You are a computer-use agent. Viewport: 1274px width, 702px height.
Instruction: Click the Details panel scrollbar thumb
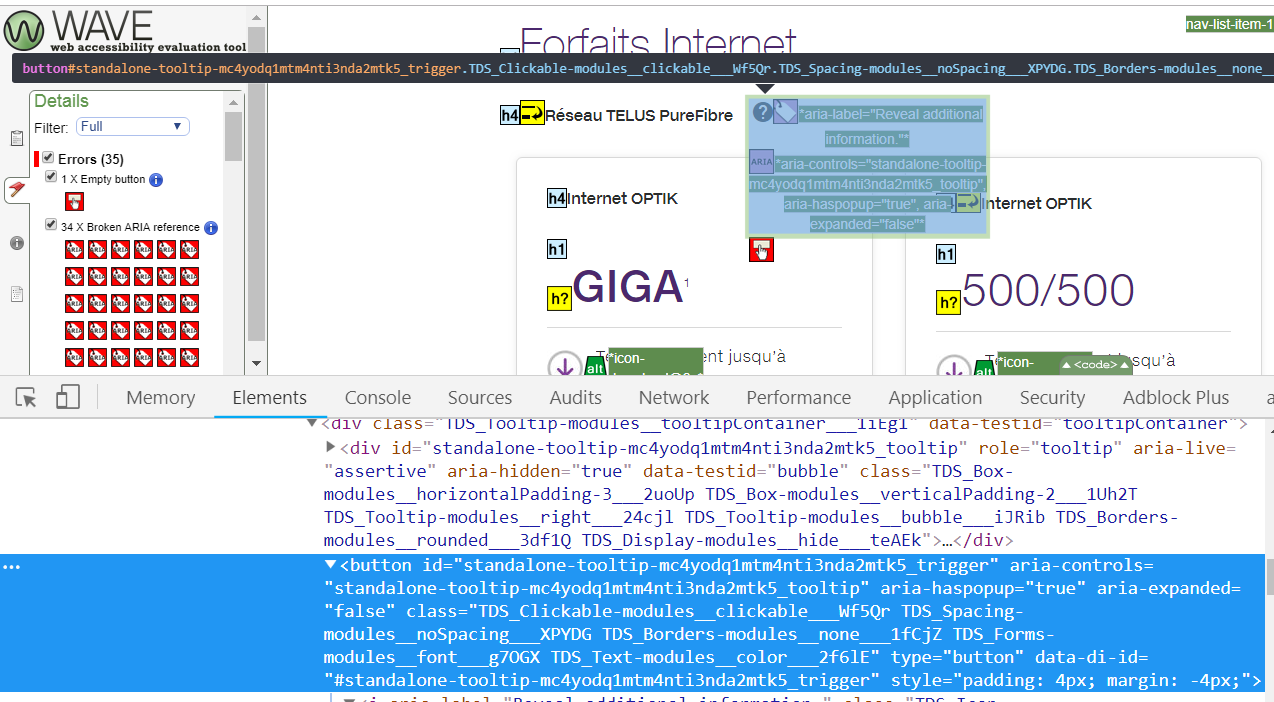pyautogui.click(x=233, y=135)
